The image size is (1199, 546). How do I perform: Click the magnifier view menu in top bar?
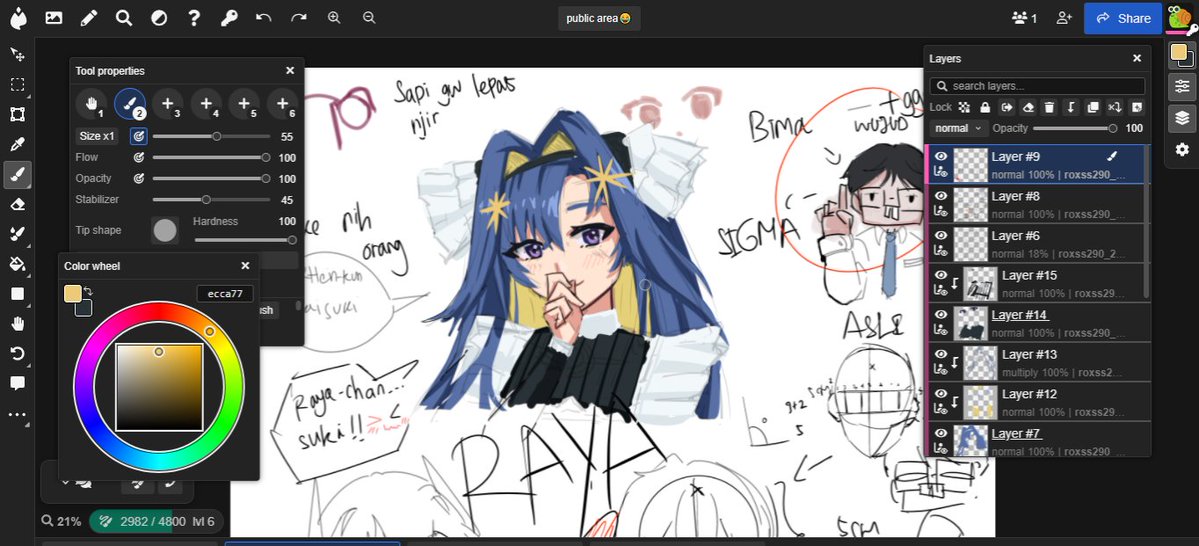click(x=124, y=18)
